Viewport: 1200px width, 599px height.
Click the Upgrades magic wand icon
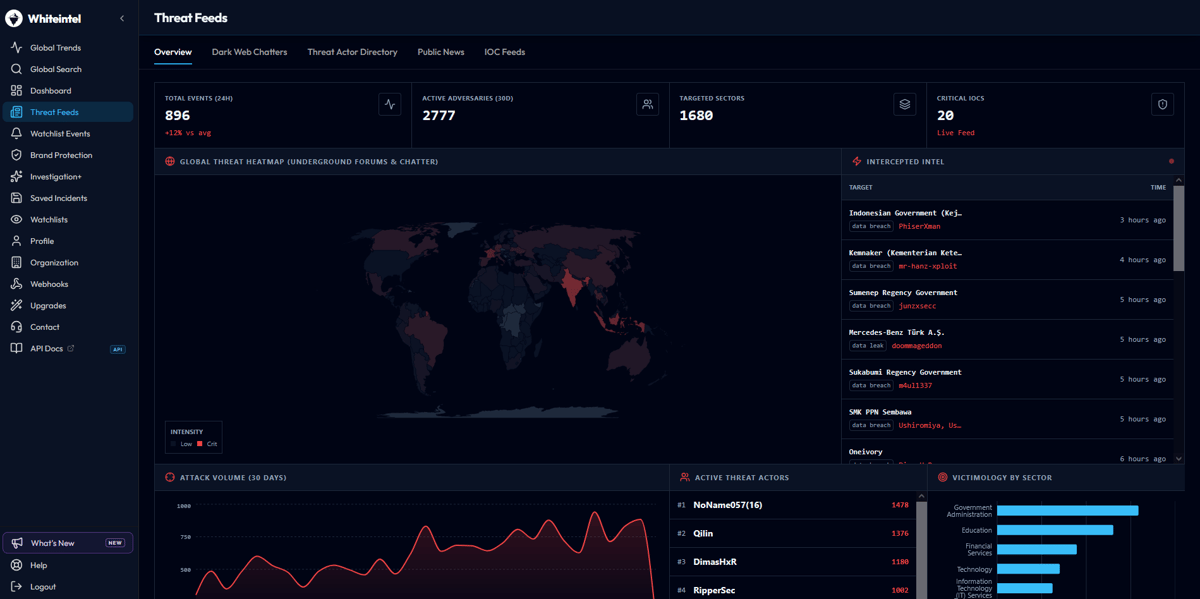click(16, 306)
